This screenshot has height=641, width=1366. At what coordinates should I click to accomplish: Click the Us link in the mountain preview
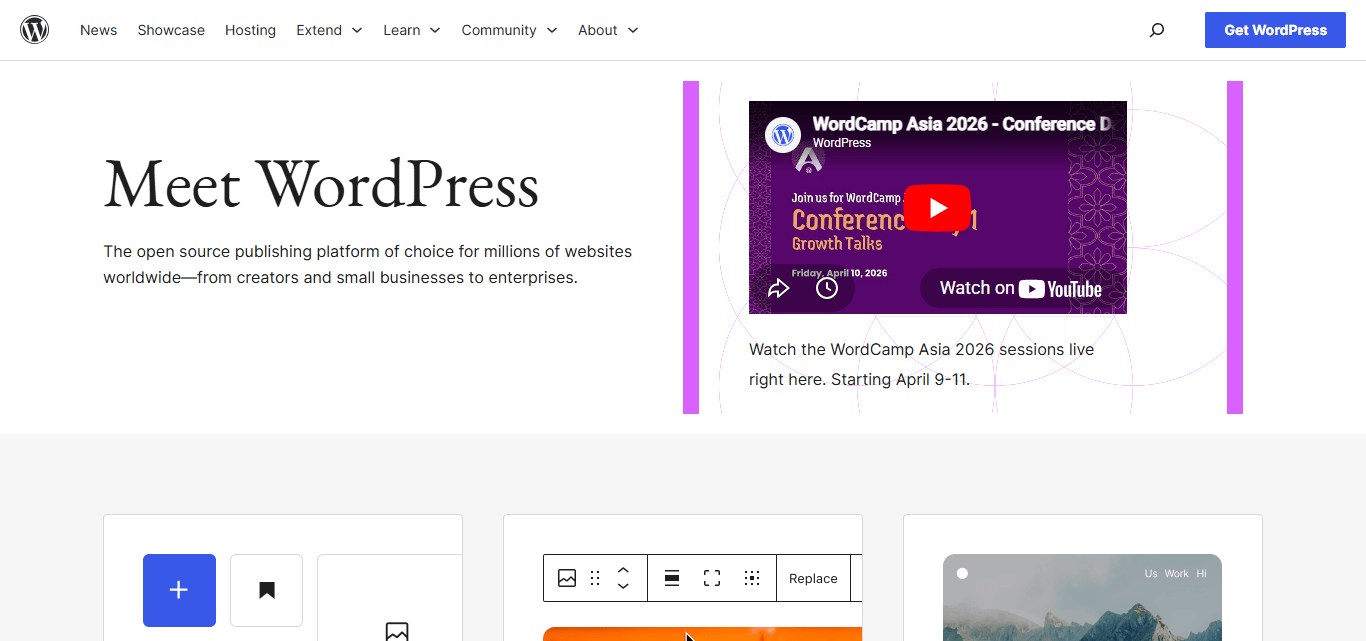(1151, 573)
